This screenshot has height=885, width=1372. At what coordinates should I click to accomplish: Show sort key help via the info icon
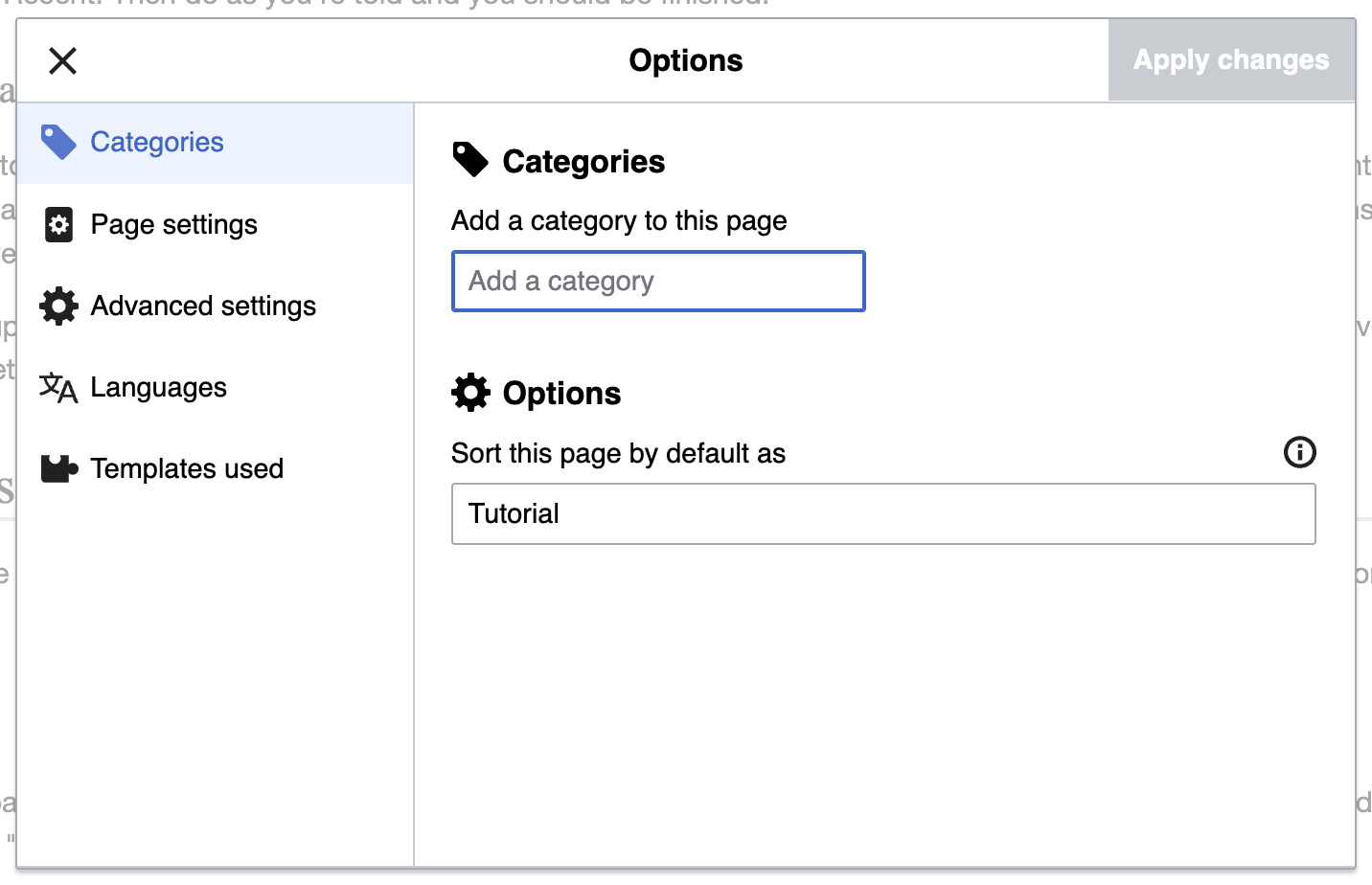point(1299,452)
